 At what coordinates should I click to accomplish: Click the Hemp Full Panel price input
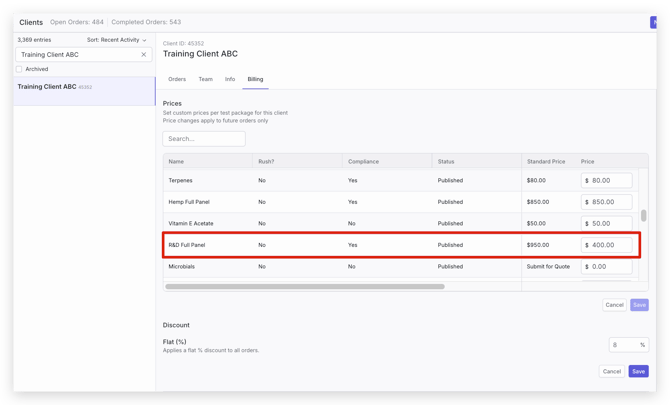point(610,202)
